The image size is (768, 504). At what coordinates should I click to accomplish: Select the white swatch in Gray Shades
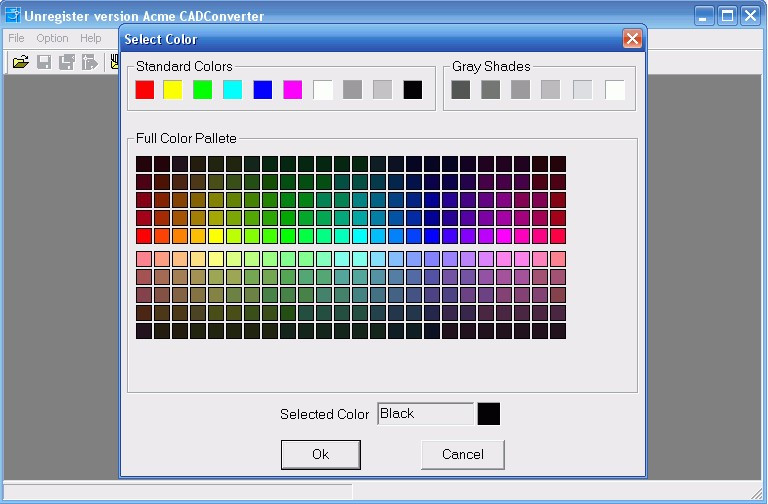(x=615, y=90)
